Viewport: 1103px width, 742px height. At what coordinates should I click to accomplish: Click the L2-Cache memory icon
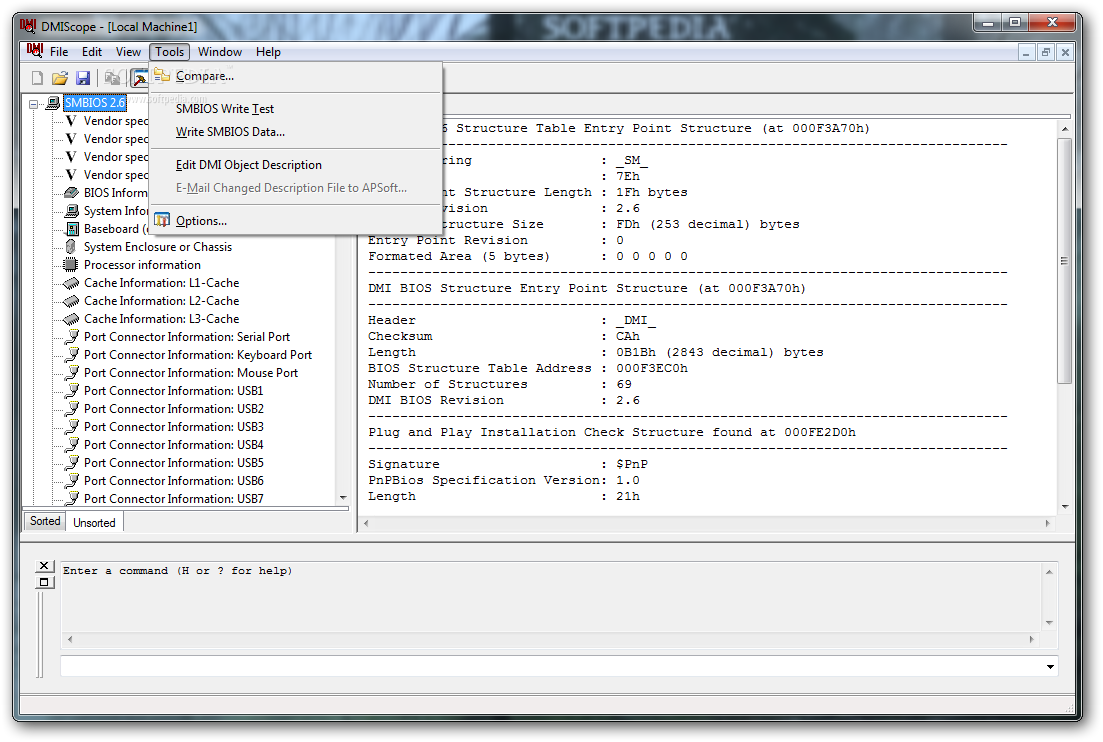71,301
